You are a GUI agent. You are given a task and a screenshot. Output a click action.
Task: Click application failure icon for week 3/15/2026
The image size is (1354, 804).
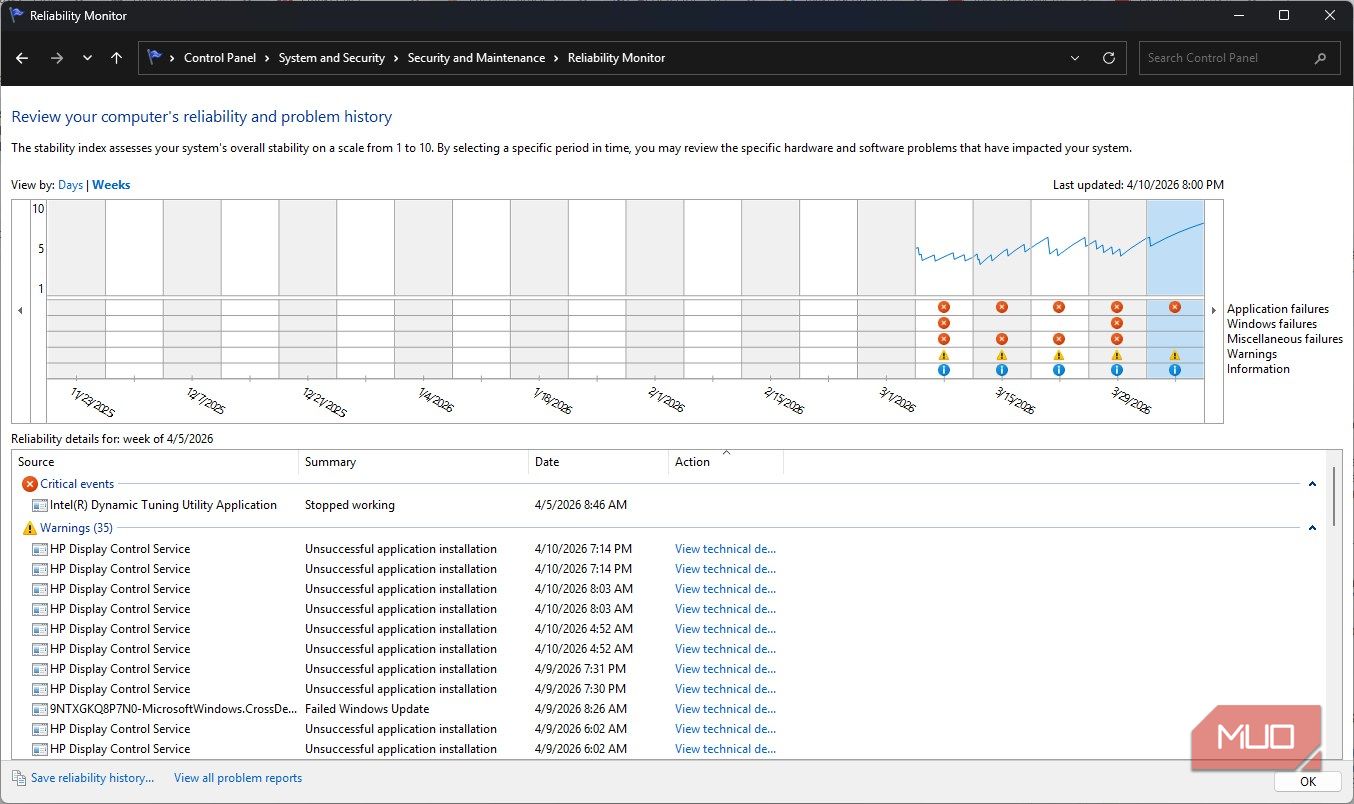[x=1002, y=307]
